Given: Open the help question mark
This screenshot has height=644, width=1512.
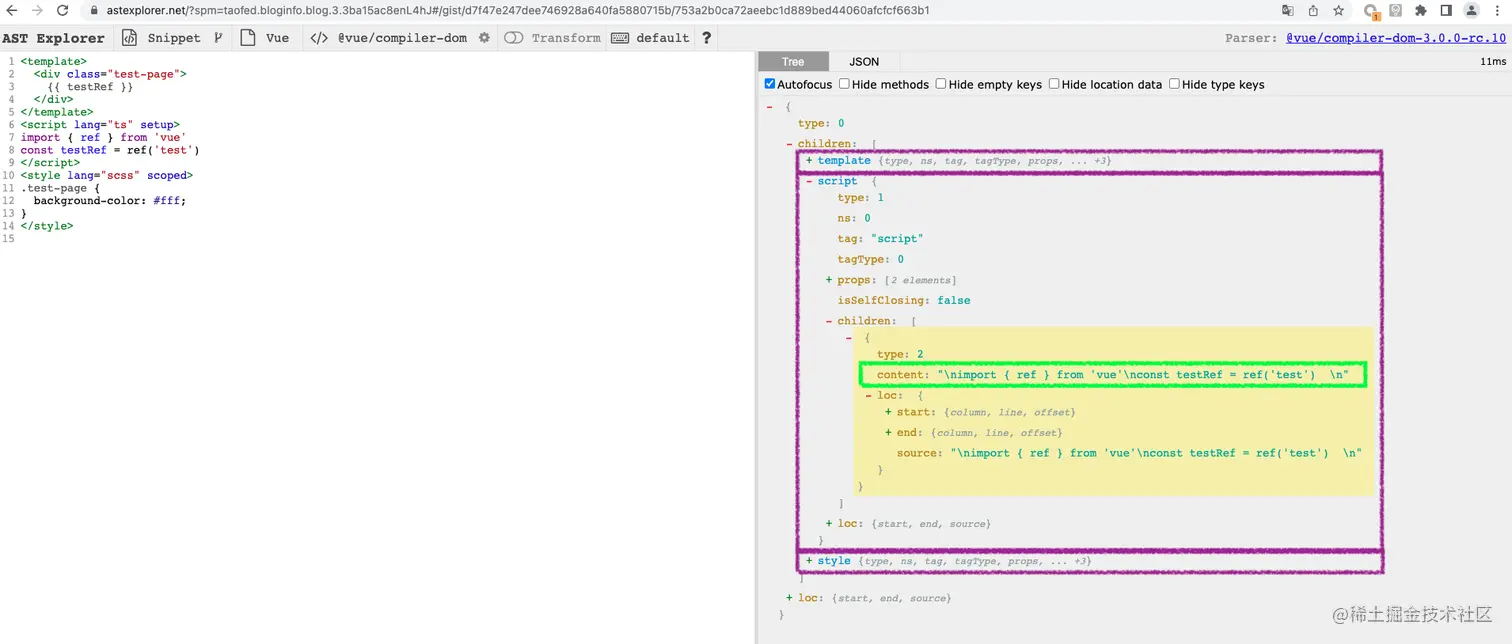Looking at the screenshot, I should [x=707, y=38].
